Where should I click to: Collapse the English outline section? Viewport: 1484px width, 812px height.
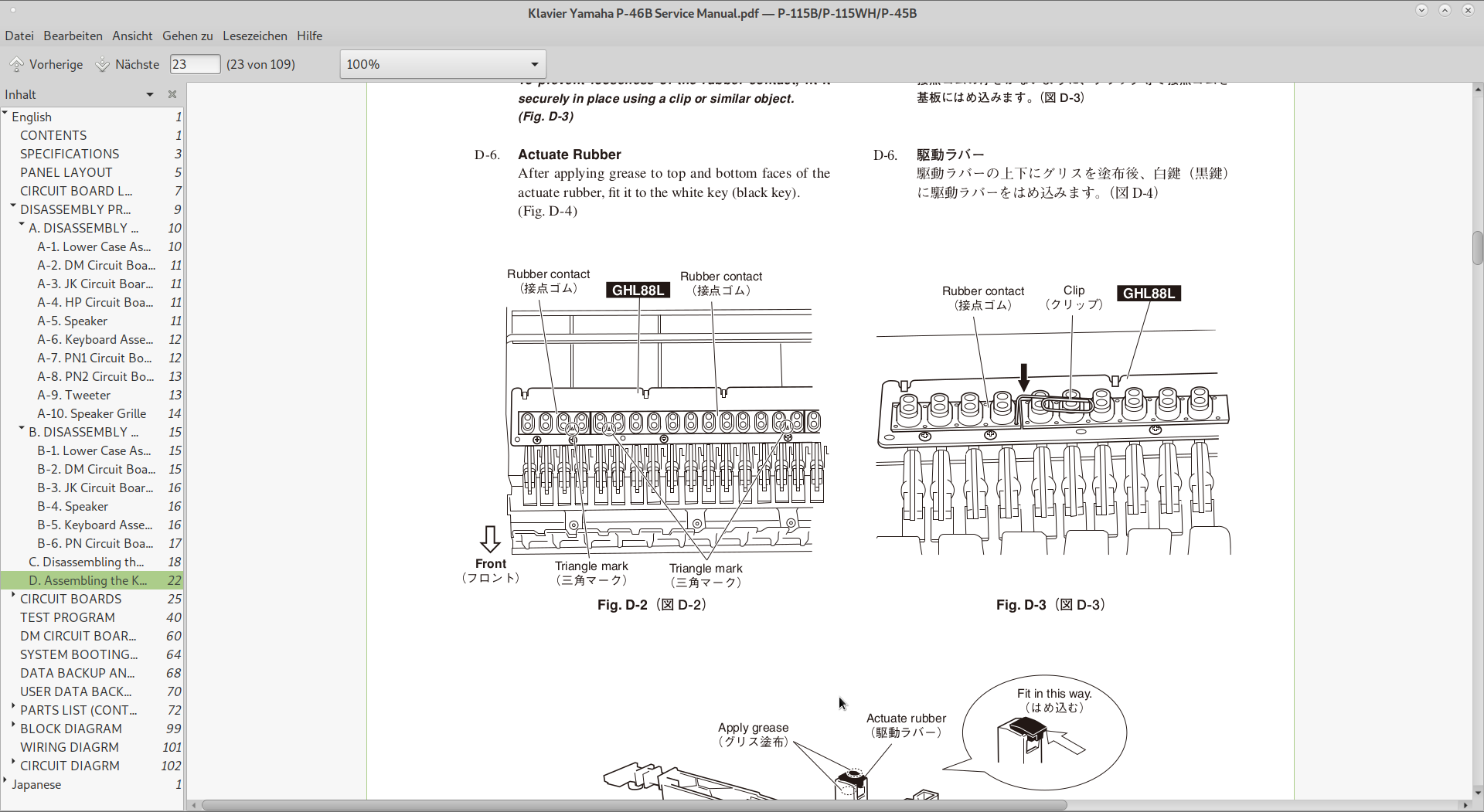click(x=5, y=114)
